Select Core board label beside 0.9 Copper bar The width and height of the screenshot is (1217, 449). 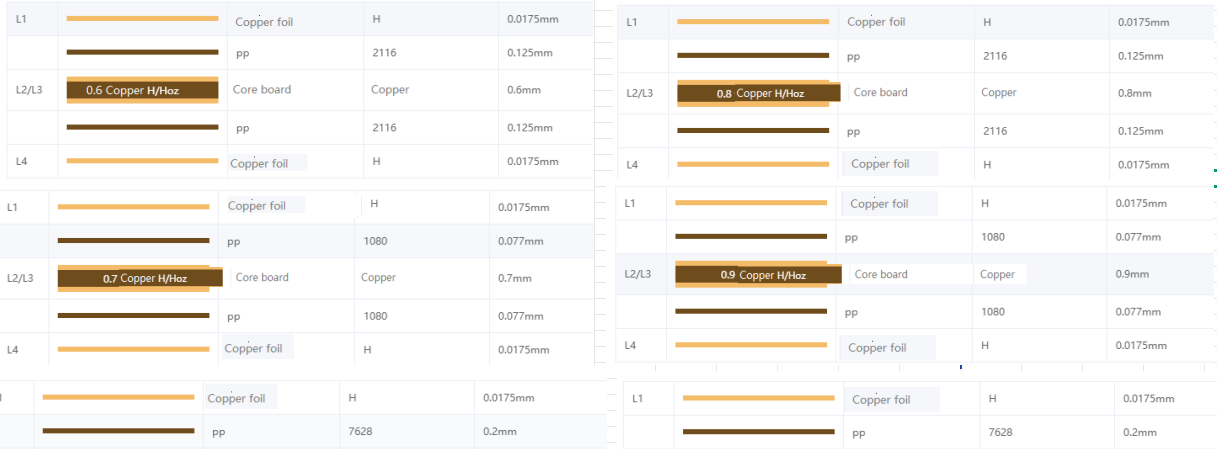pyautogui.click(x=881, y=274)
